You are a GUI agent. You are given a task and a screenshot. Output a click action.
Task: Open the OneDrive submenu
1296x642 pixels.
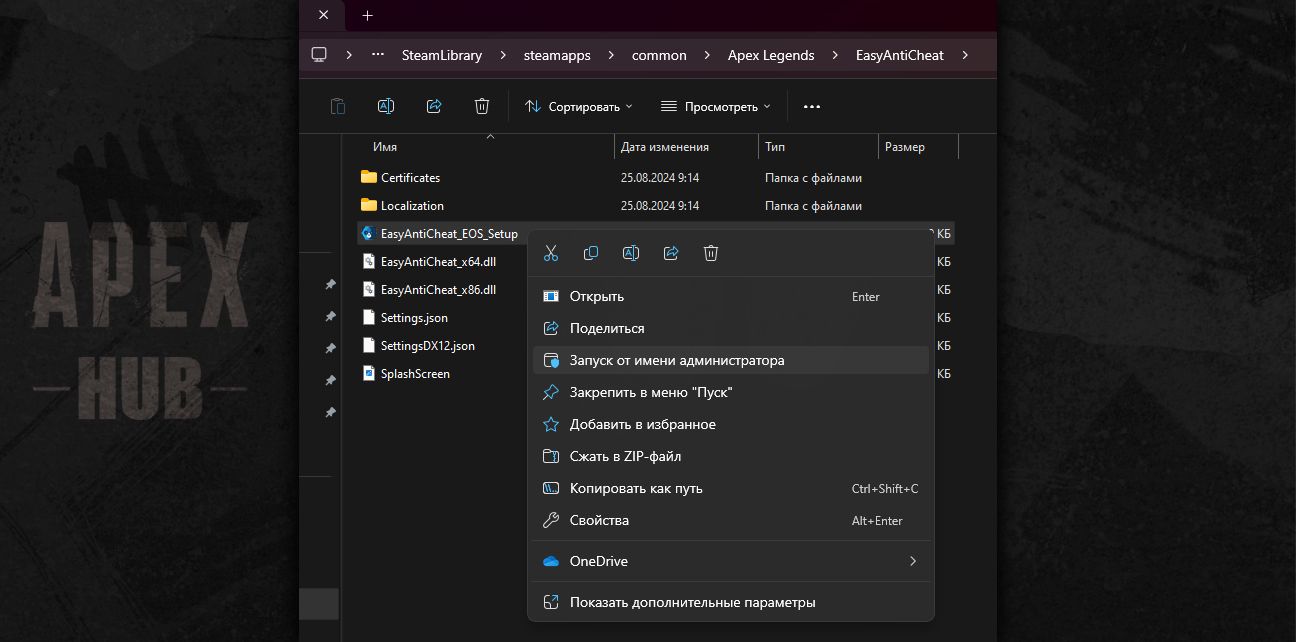point(731,561)
